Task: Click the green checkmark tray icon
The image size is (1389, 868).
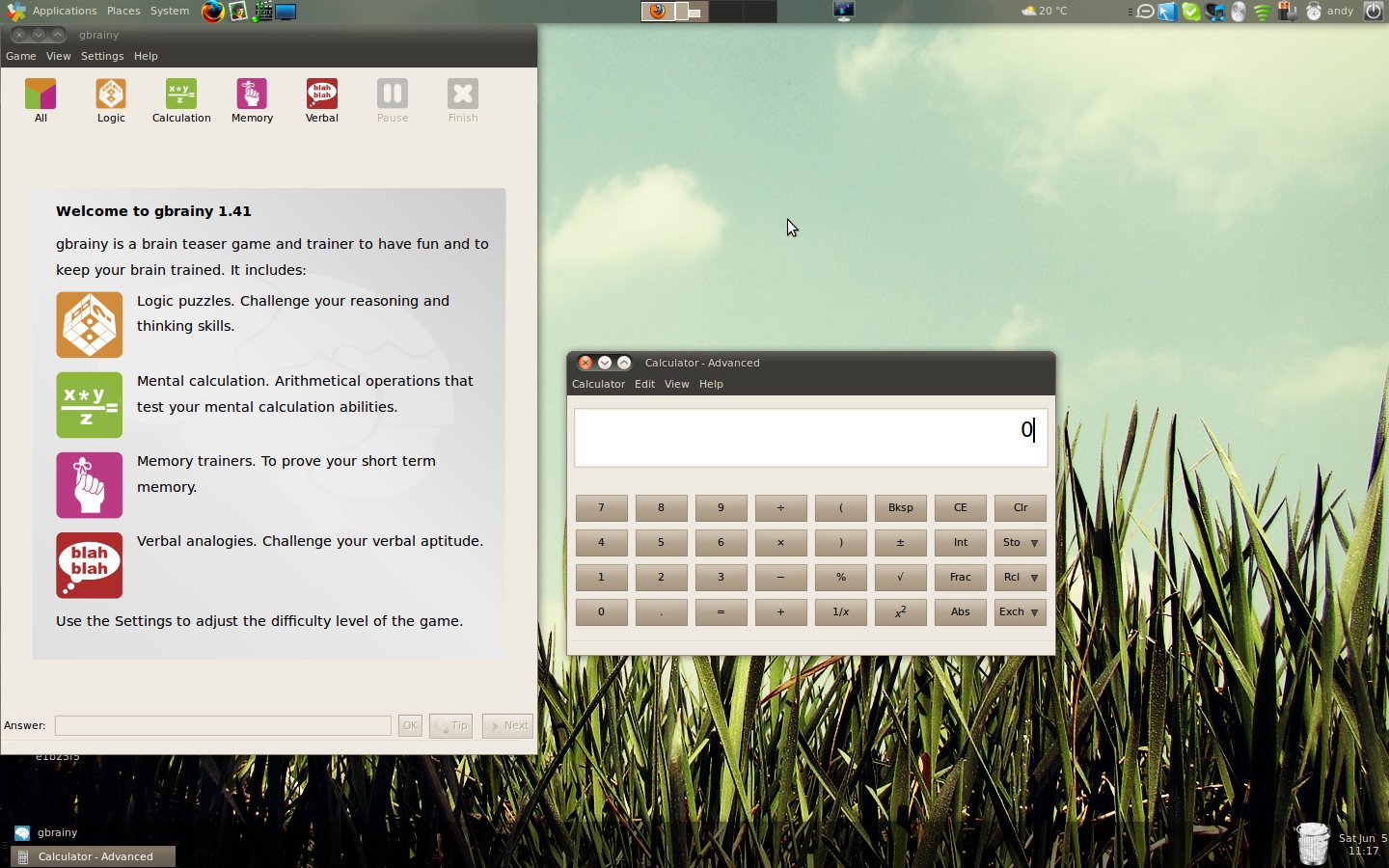Action: [1191, 12]
